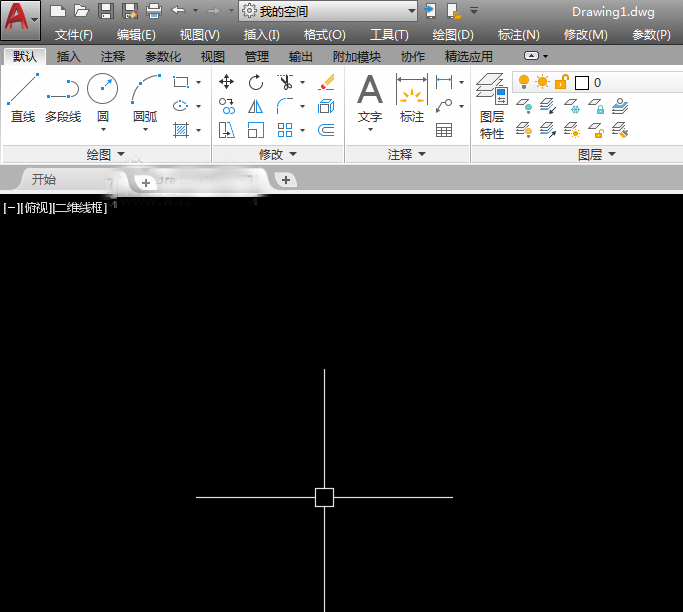Open the Rectangle tool dropdown arrow
Image resolution: width=683 pixels, height=612 pixels.
pyautogui.click(x=198, y=82)
